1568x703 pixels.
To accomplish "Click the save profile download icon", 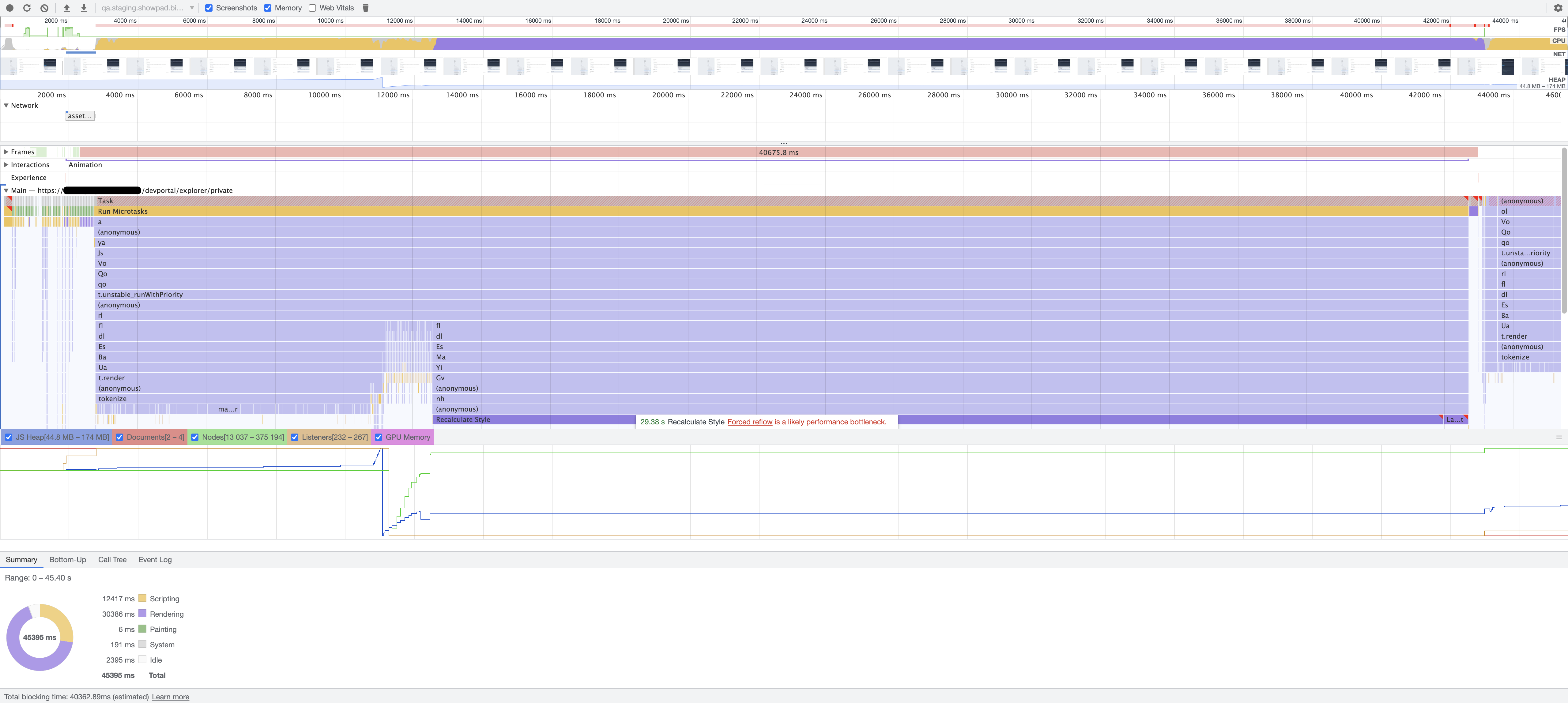I will [x=84, y=8].
